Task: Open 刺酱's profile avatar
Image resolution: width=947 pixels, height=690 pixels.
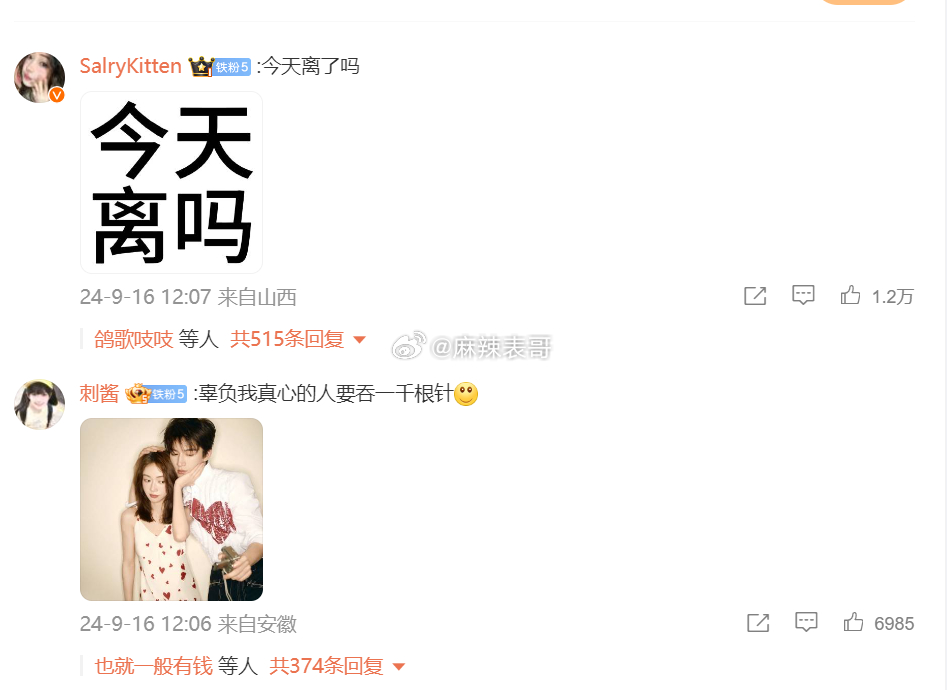Action: pos(40,404)
